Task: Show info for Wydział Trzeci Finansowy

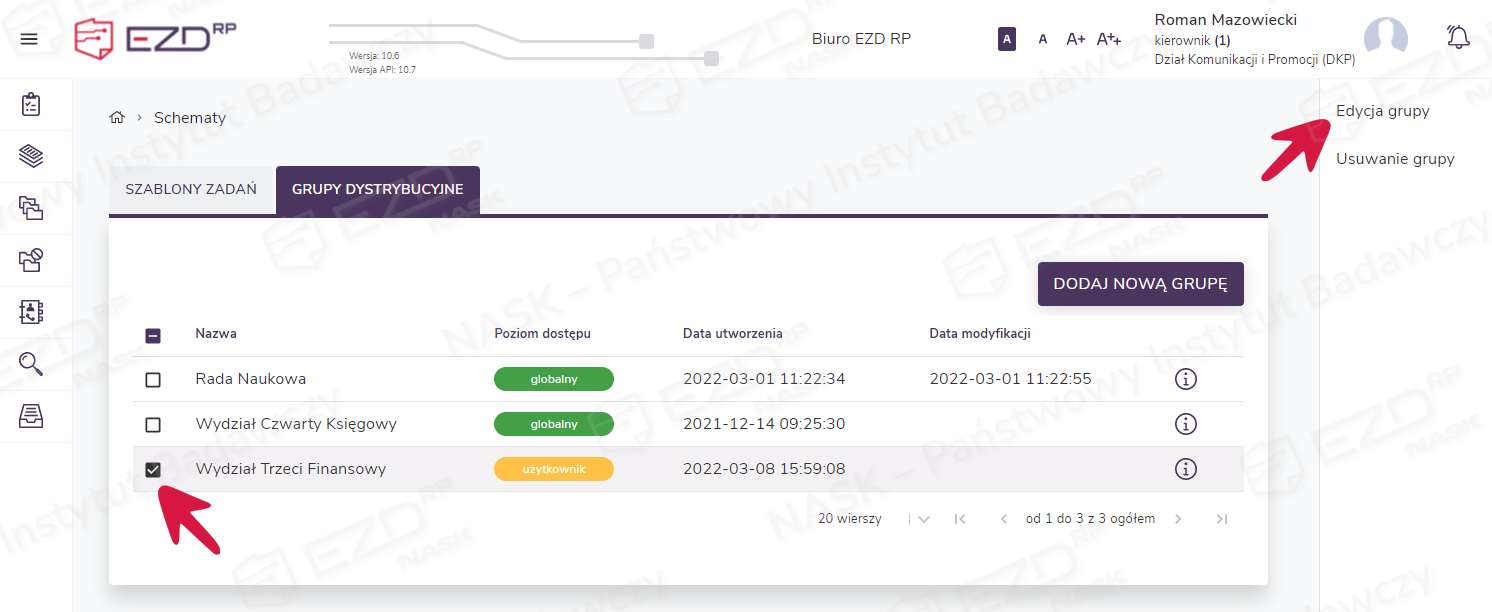Action: click(x=1185, y=469)
